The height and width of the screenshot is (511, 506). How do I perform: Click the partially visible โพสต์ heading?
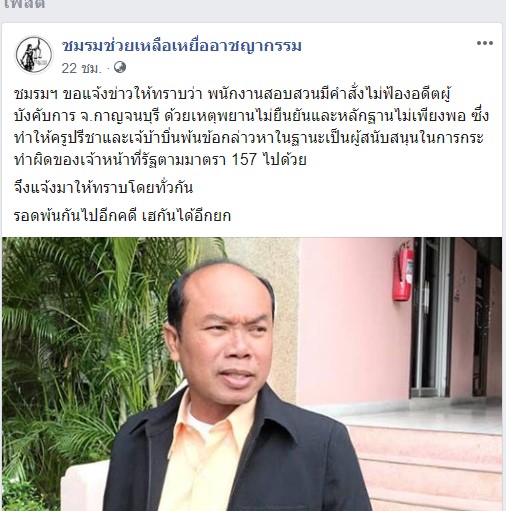tap(24, 5)
